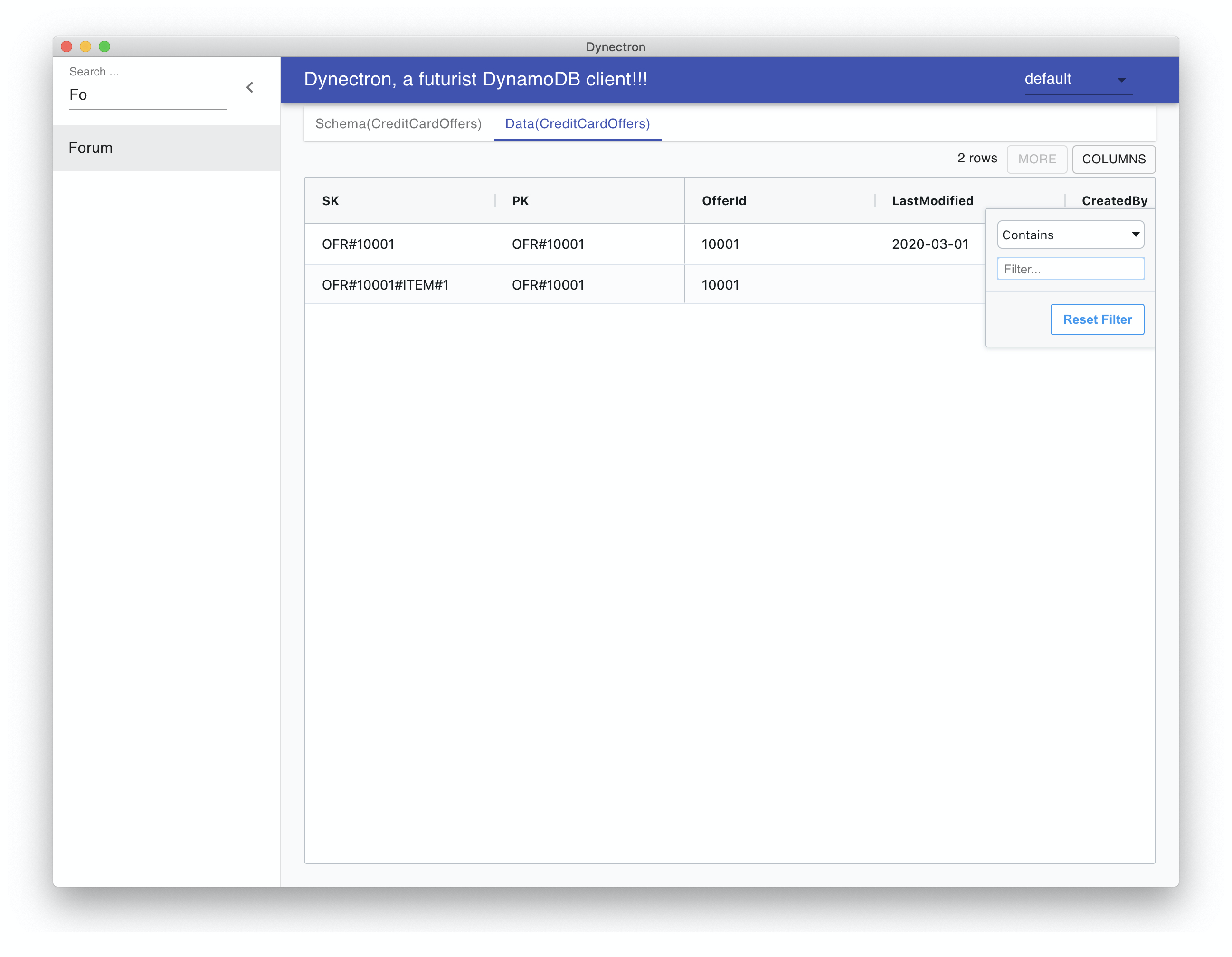This screenshot has width=1232, height=957.
Task: Click the OfferId column header
Action: pyautogui.click(x=724, y=201)
